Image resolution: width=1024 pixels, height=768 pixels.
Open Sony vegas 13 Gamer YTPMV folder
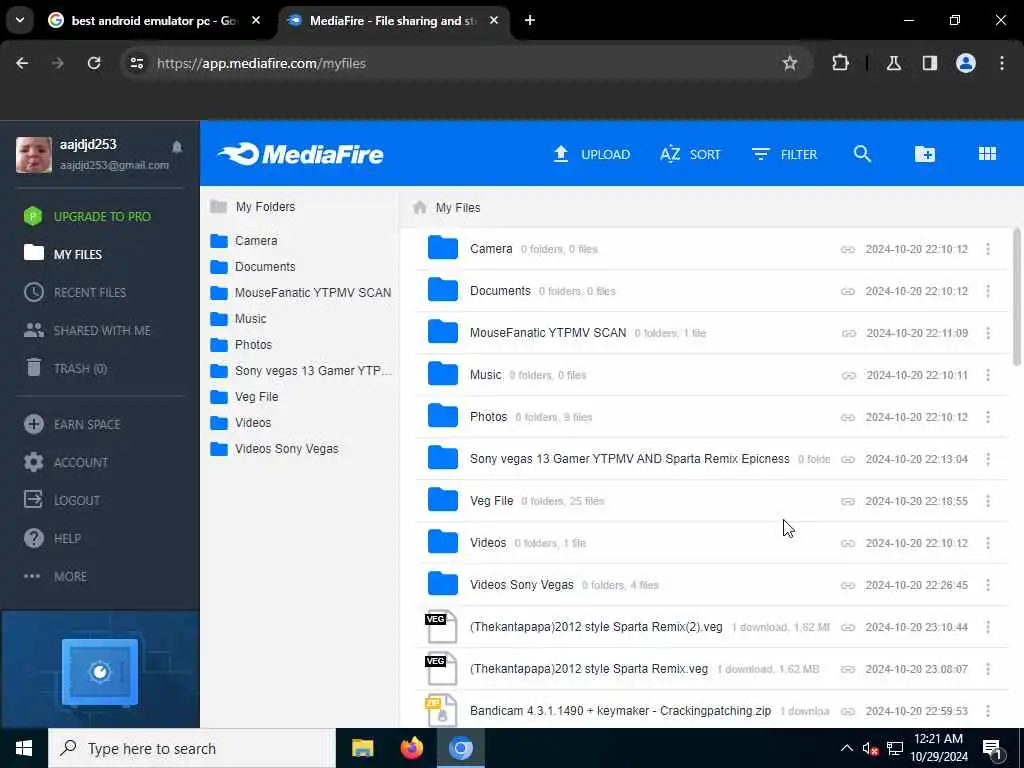pyautogui.click(x=629, y=458)
